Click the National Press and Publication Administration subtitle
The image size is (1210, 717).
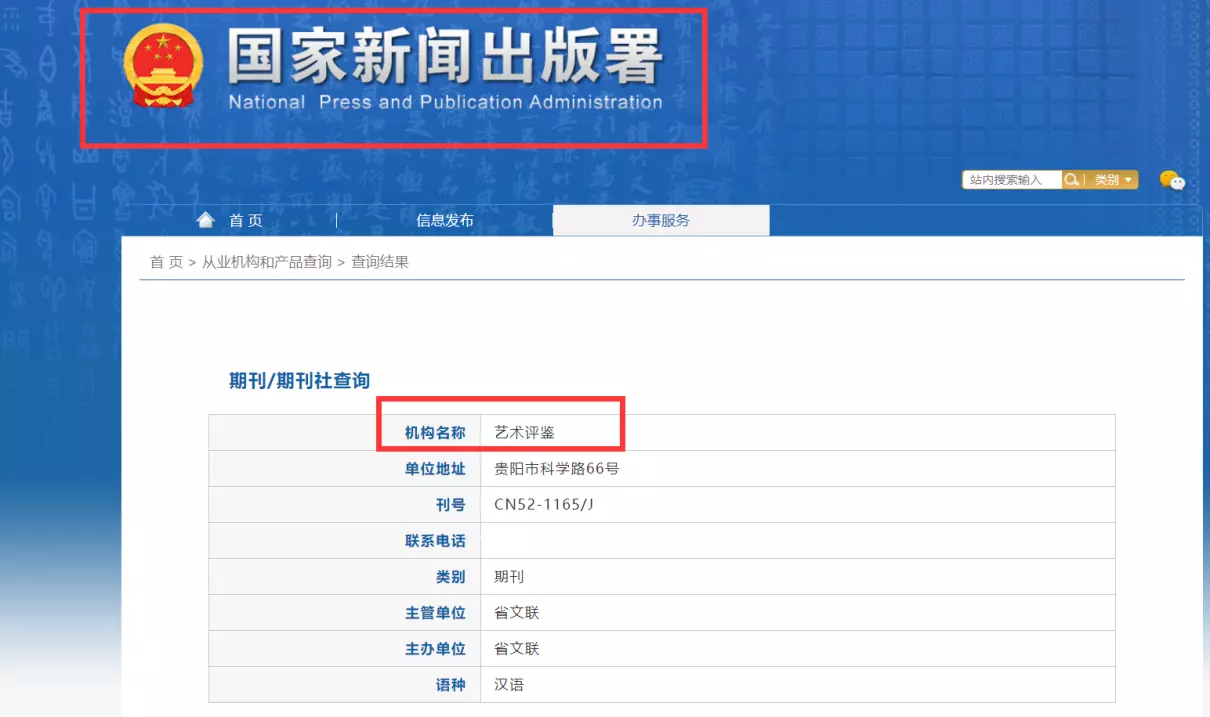tap(445, 102)
